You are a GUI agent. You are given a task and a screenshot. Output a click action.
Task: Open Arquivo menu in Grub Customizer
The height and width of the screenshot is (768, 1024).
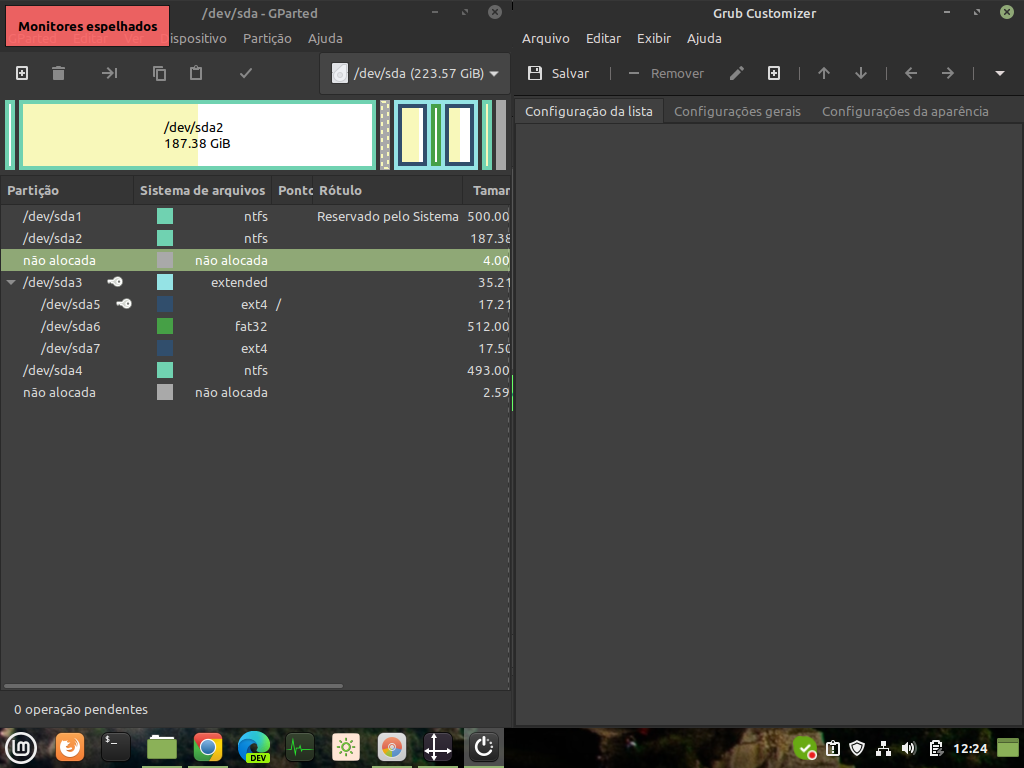coord(546,39)
